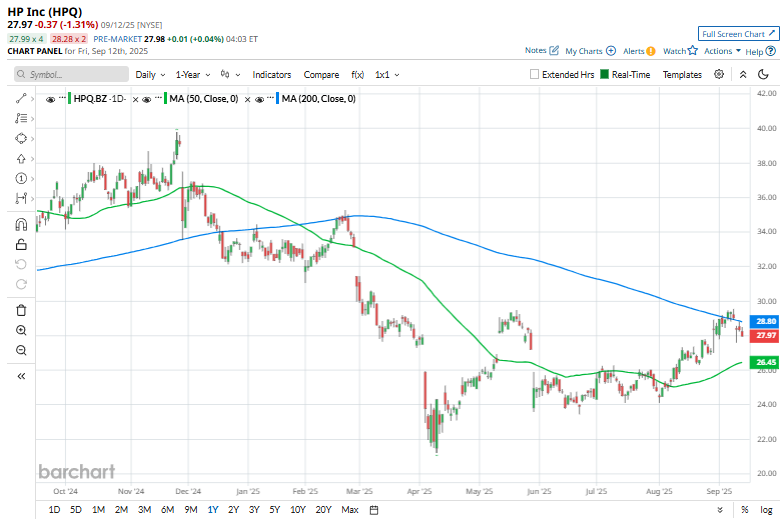781x523 pixels.
Task: Collapse the chart toolbar with up chevrons
Action: coord(743,75)
